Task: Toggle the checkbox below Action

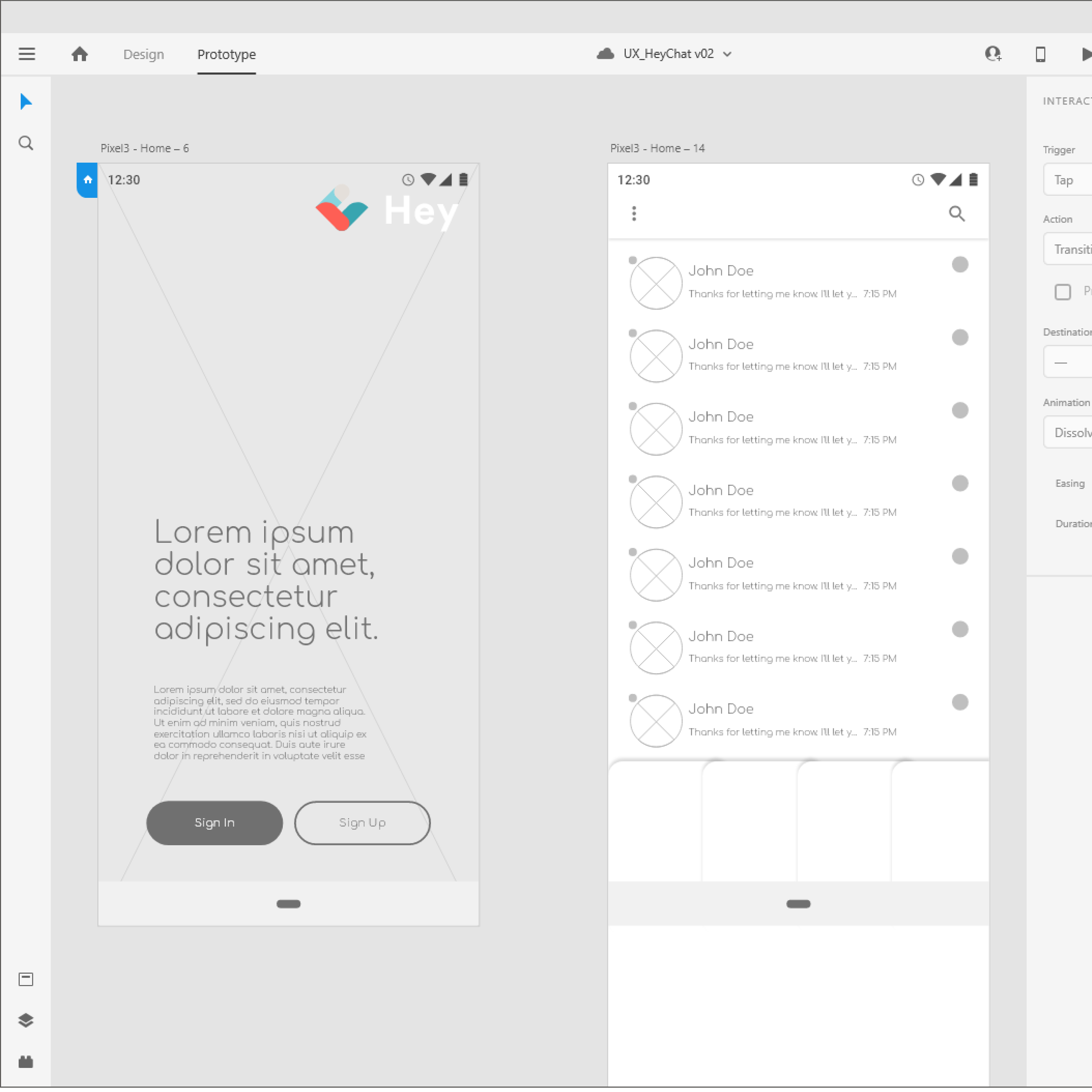Action: click(1063, 292)
